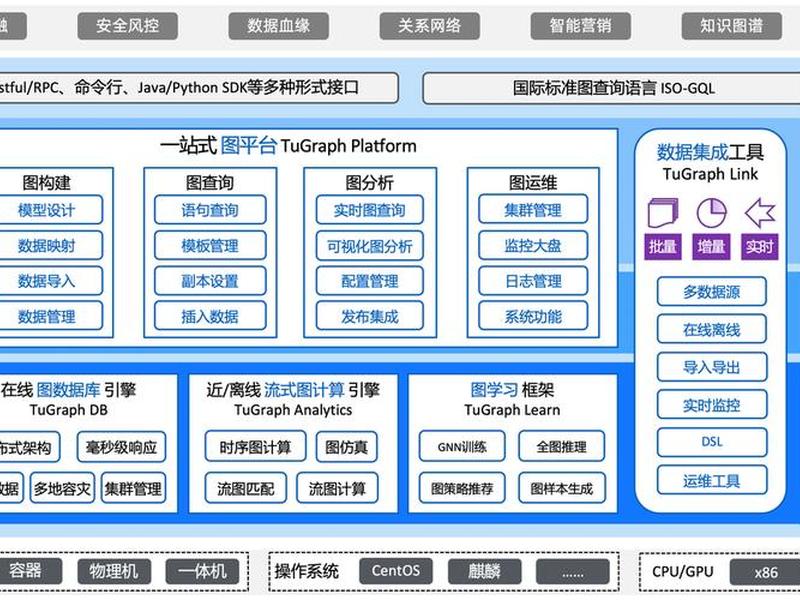Open the 安全风控 scenario box

[128, 26]
